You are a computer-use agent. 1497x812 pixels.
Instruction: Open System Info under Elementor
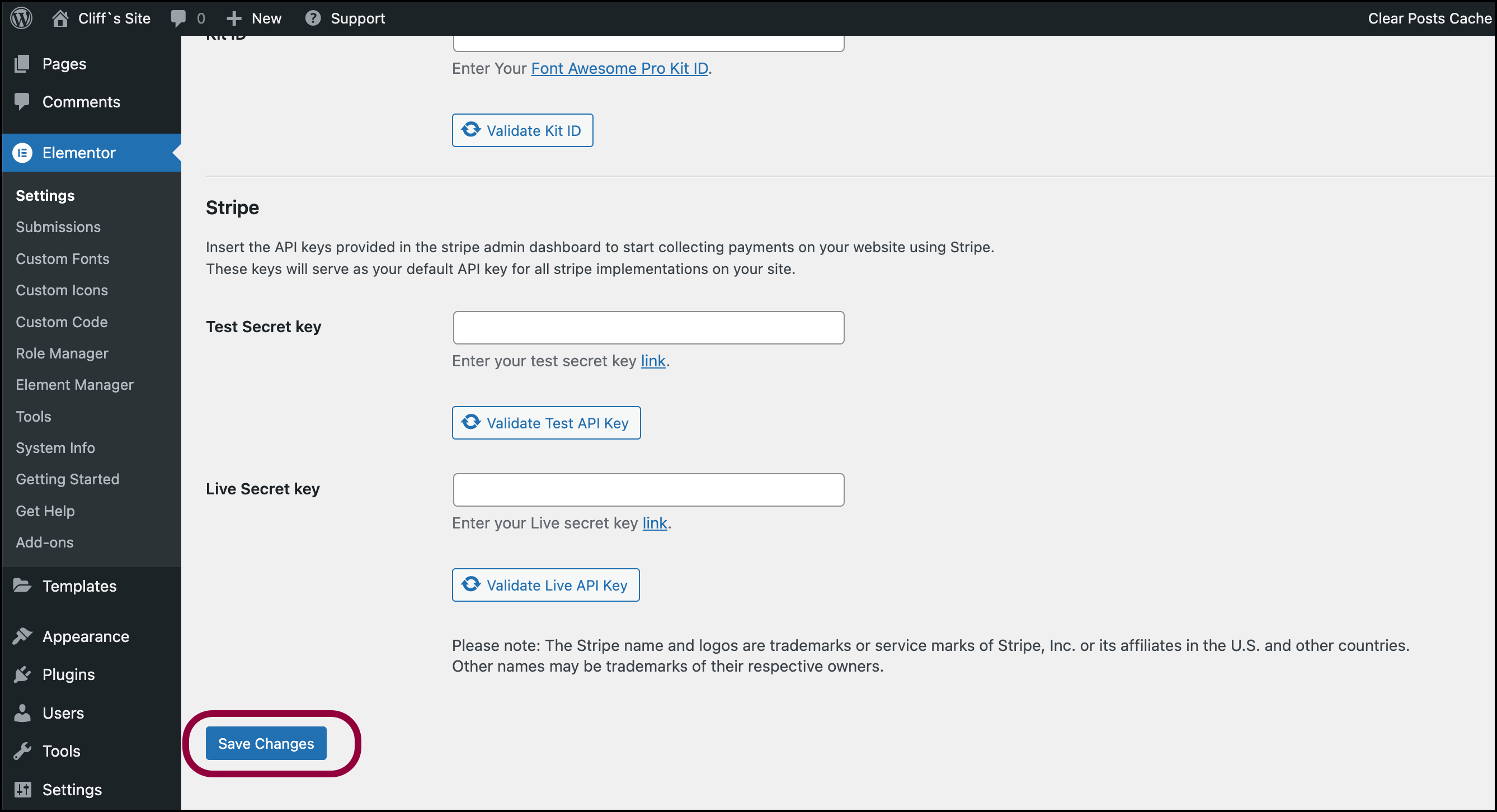click(55, 448)
